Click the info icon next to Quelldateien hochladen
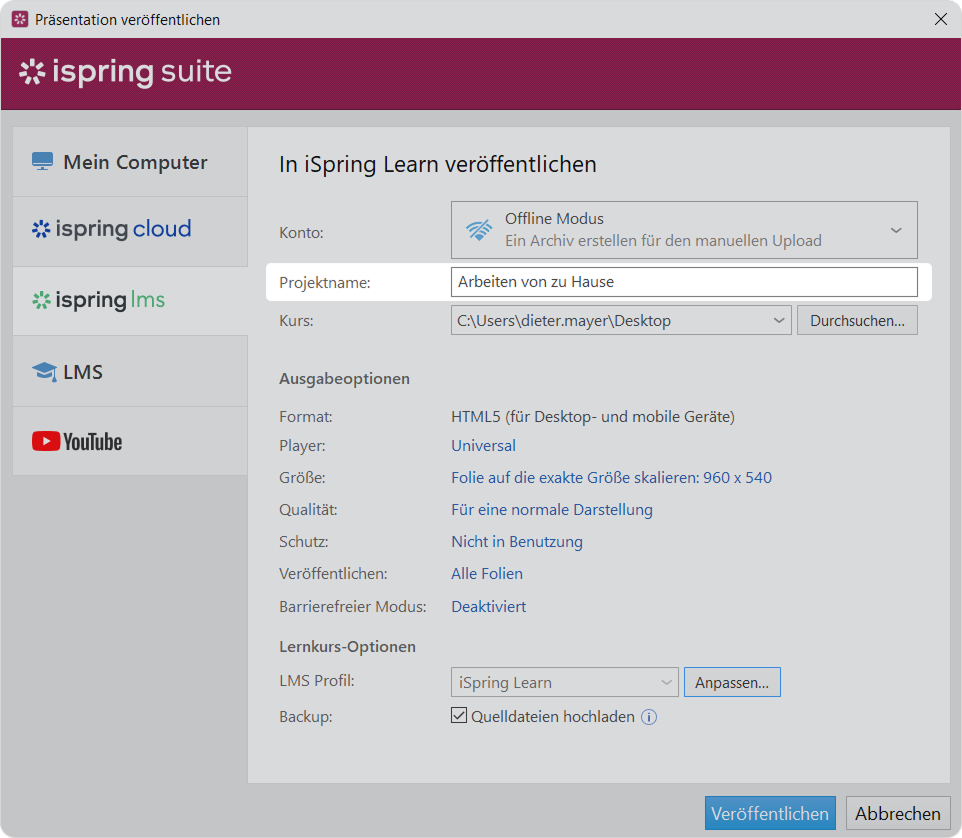 [649, 716]
